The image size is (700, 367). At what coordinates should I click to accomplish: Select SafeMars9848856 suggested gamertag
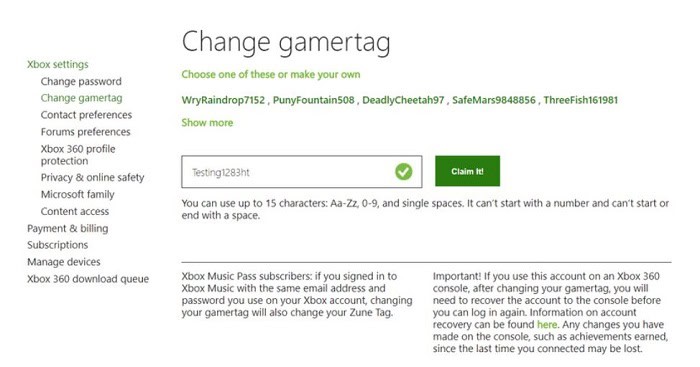coord(494,100)
